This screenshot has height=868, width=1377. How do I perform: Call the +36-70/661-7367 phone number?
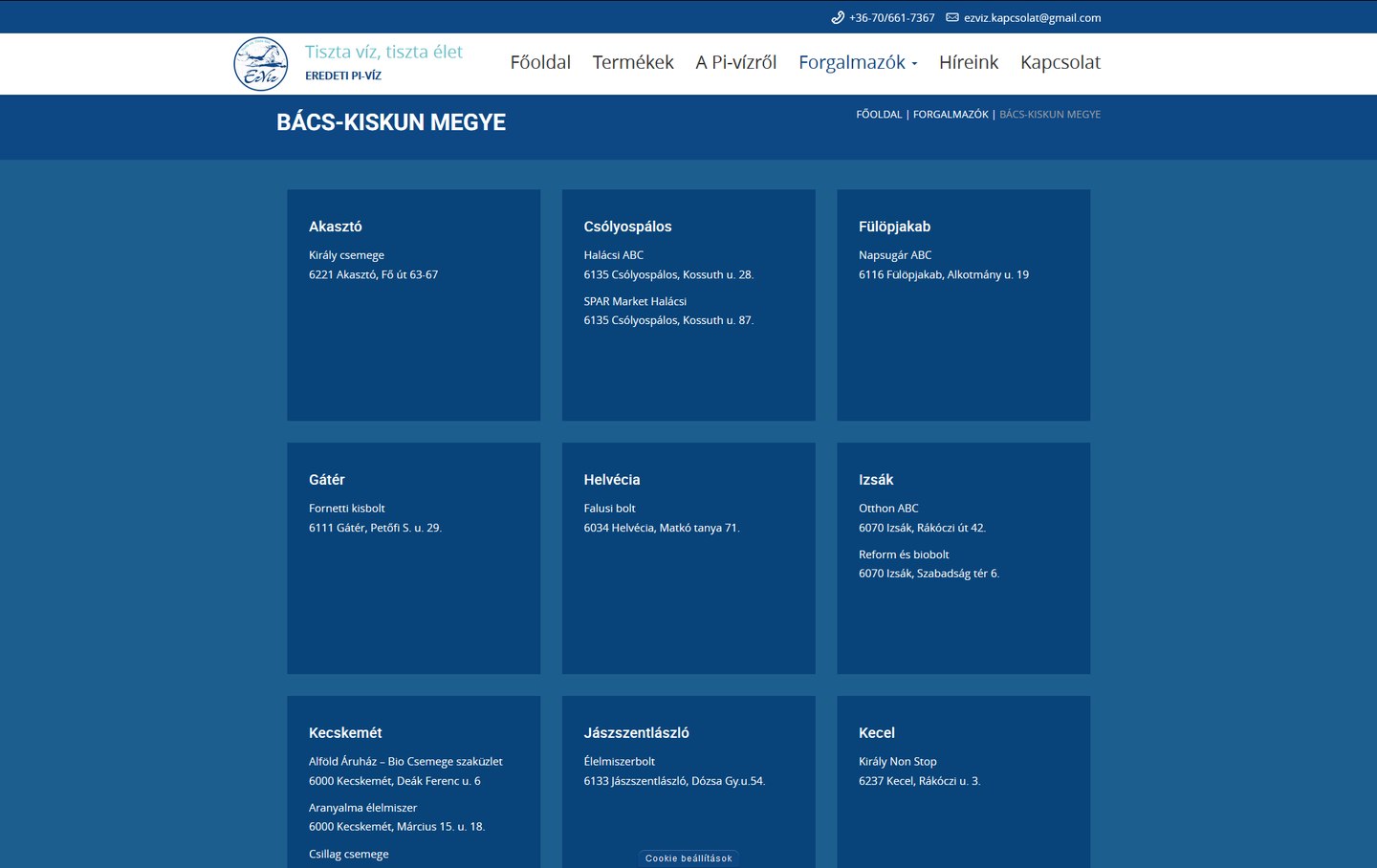pyautogui.click(x=892, y=17)
